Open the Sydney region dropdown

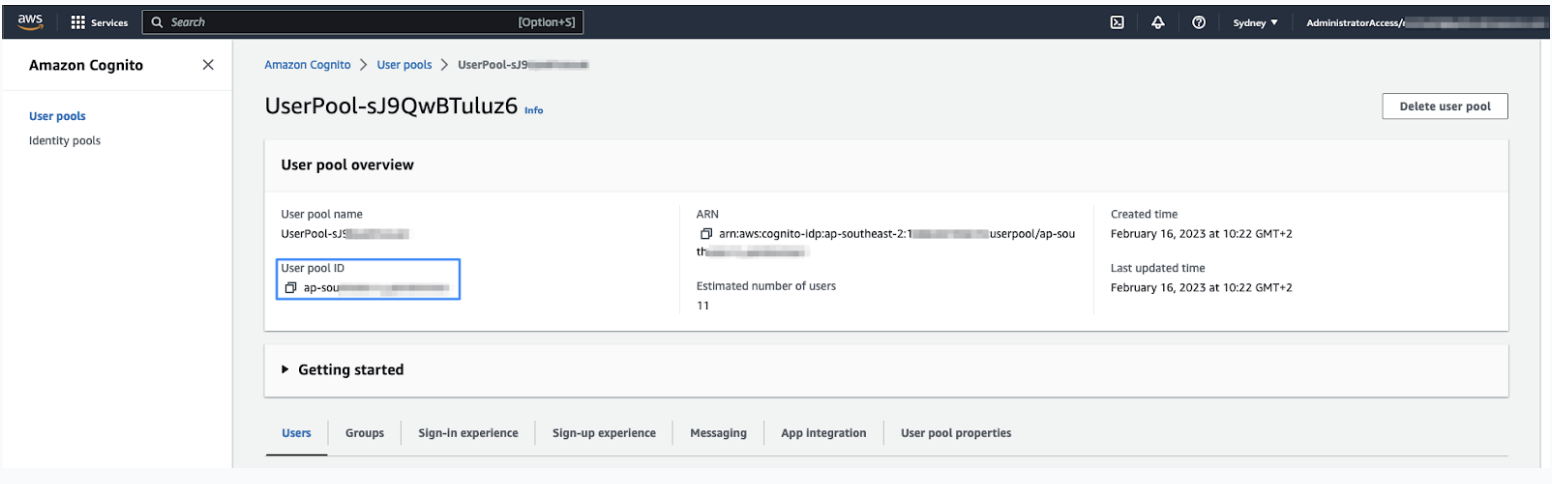1256,22
